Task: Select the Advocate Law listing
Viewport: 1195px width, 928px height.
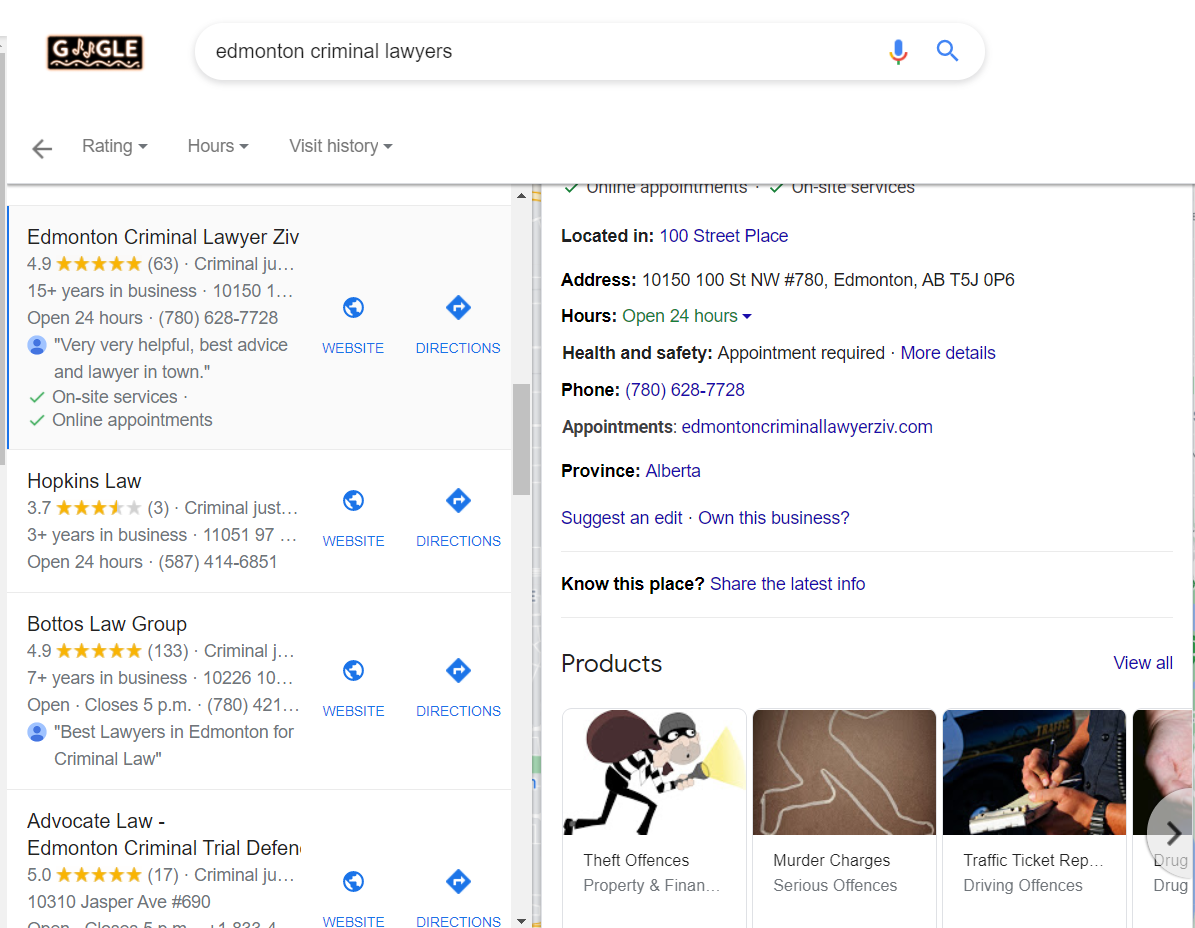Action: tap(90, 821)
